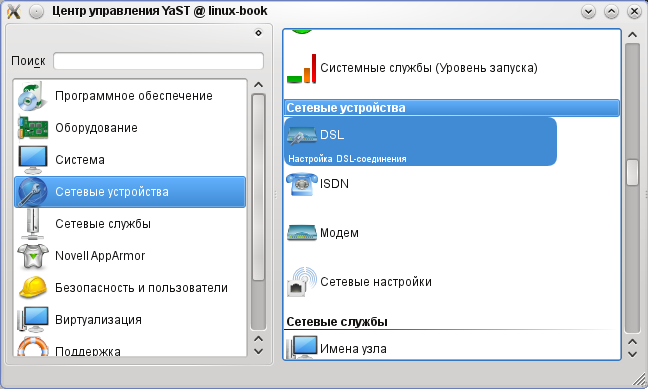Click the category list scrollbar thumb
The image size is (648, 389).
[258, 187]
